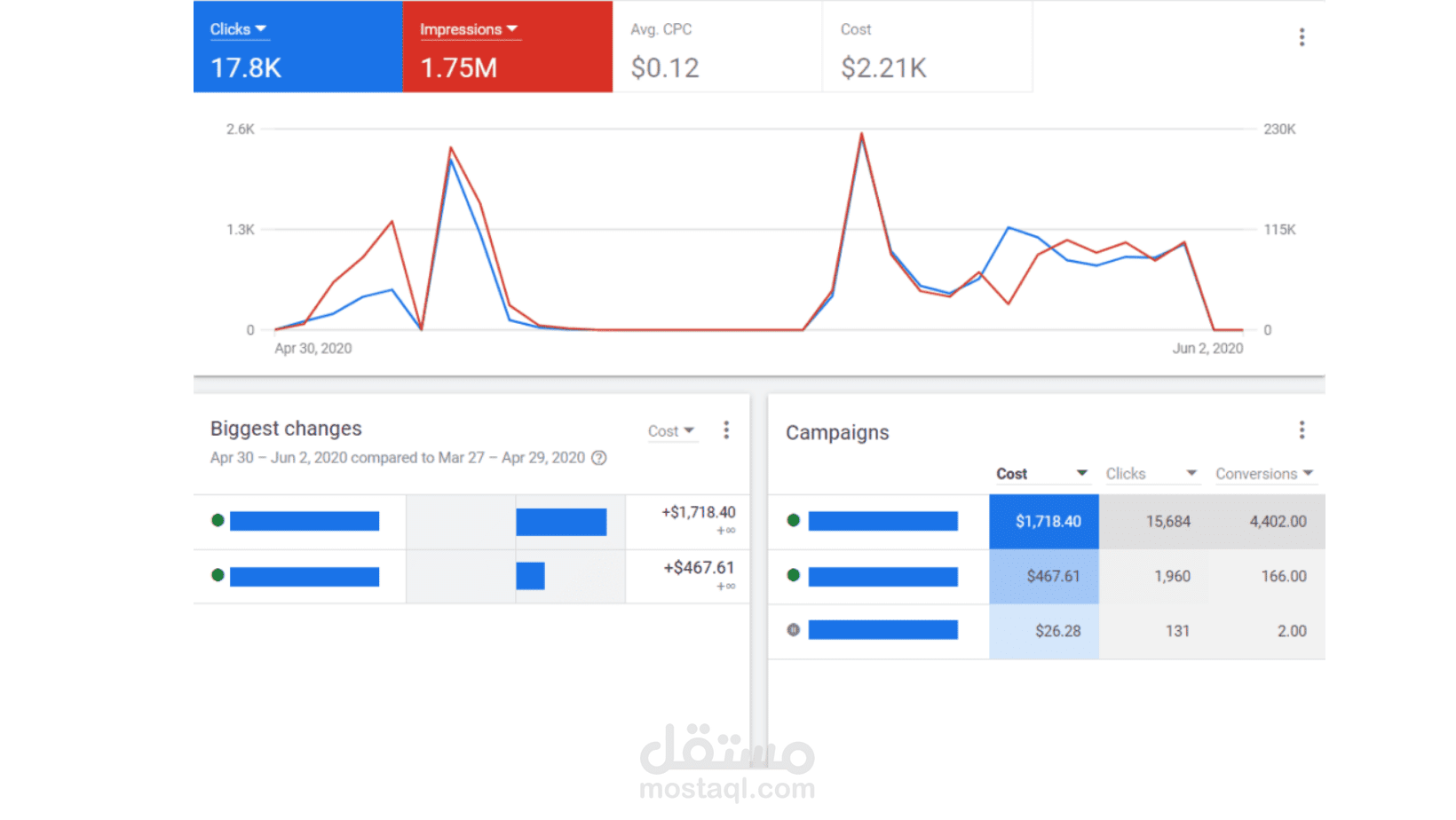Viewport: 1456px width, 820px height.
Task: Open campaign link in +$1,718.40 change row
Action: point(305,521)
